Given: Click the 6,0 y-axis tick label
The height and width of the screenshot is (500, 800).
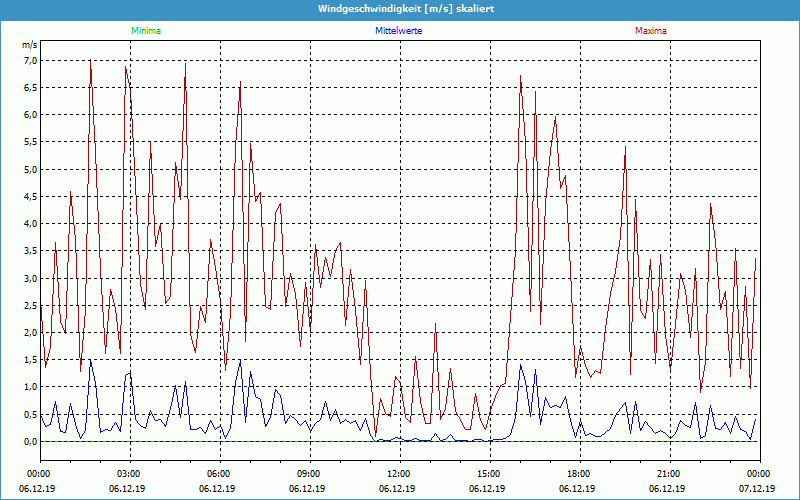Looking at the screenshot, I should pos(30,115).
